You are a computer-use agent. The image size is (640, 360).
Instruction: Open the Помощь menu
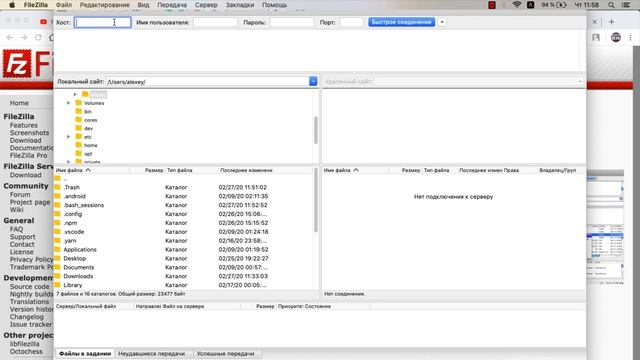tap(274, 5)
